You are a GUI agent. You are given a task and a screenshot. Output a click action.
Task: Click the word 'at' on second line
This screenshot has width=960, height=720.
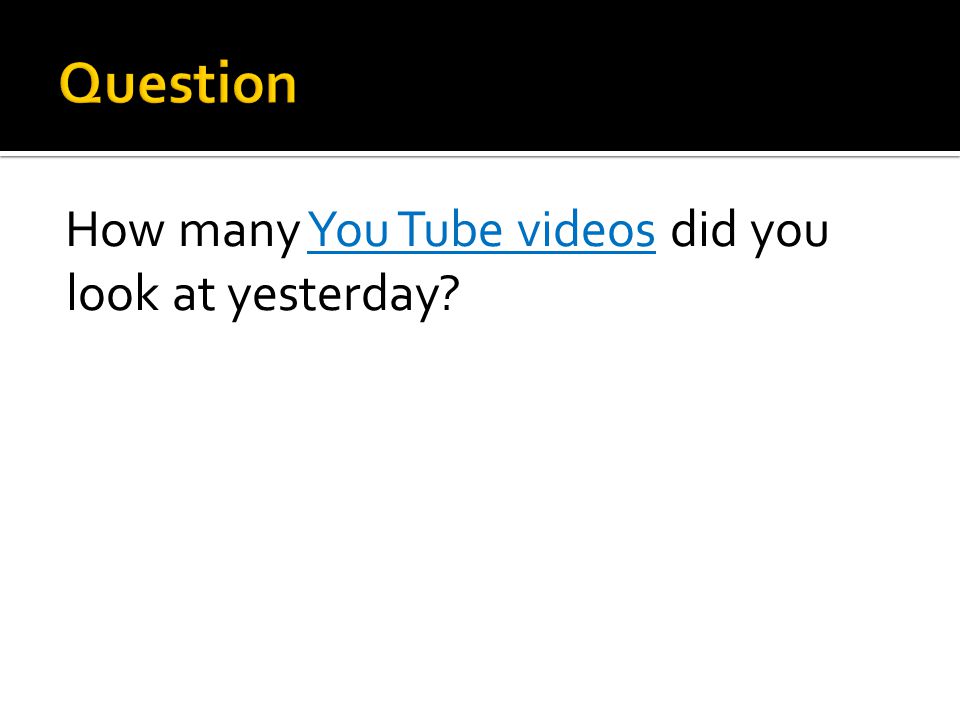[x=194, y=295]
